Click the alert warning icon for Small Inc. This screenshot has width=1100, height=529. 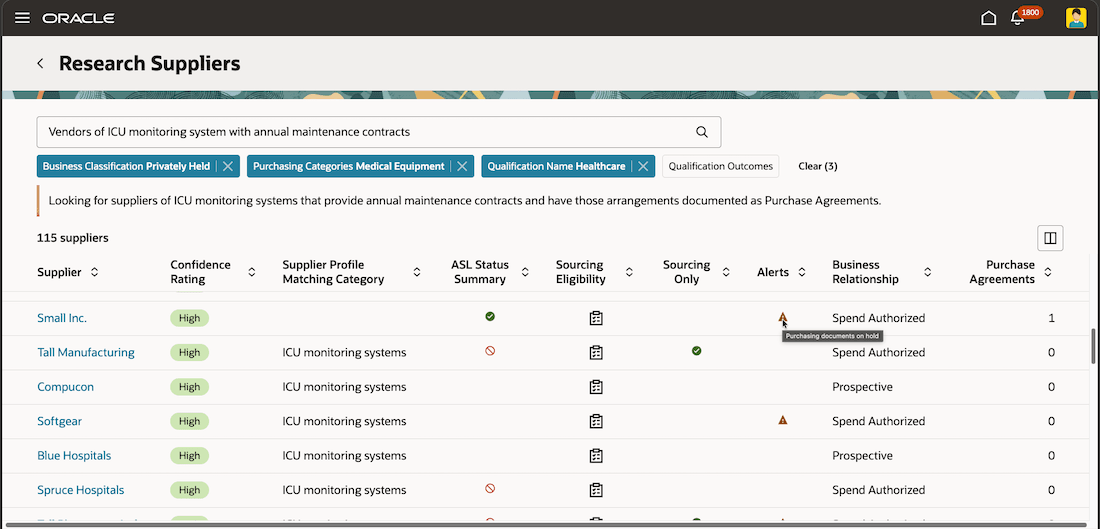(x=783, y=317)
